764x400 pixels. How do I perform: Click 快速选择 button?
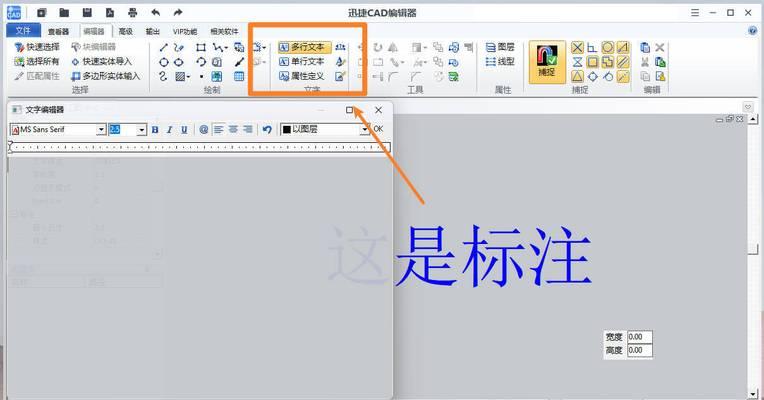[x=37, y=47]
